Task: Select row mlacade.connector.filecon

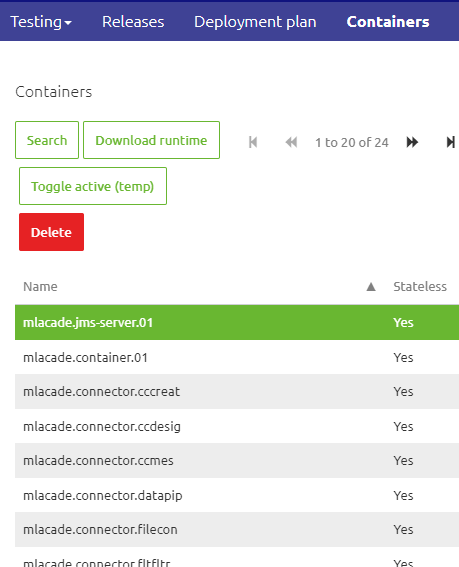Action: click(x=237, y=529)
